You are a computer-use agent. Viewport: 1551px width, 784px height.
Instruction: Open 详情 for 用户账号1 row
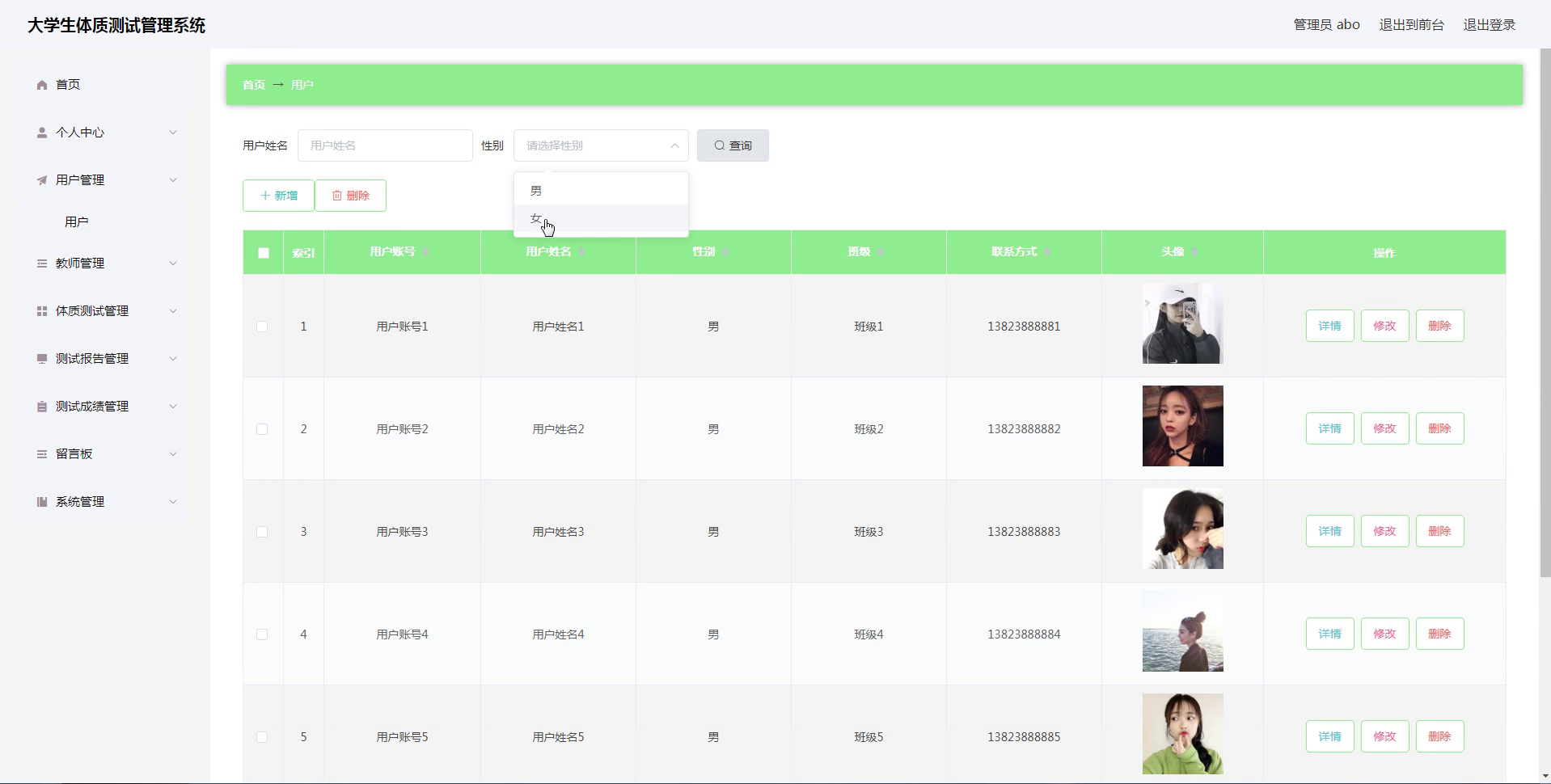(x=1329, y=326)
